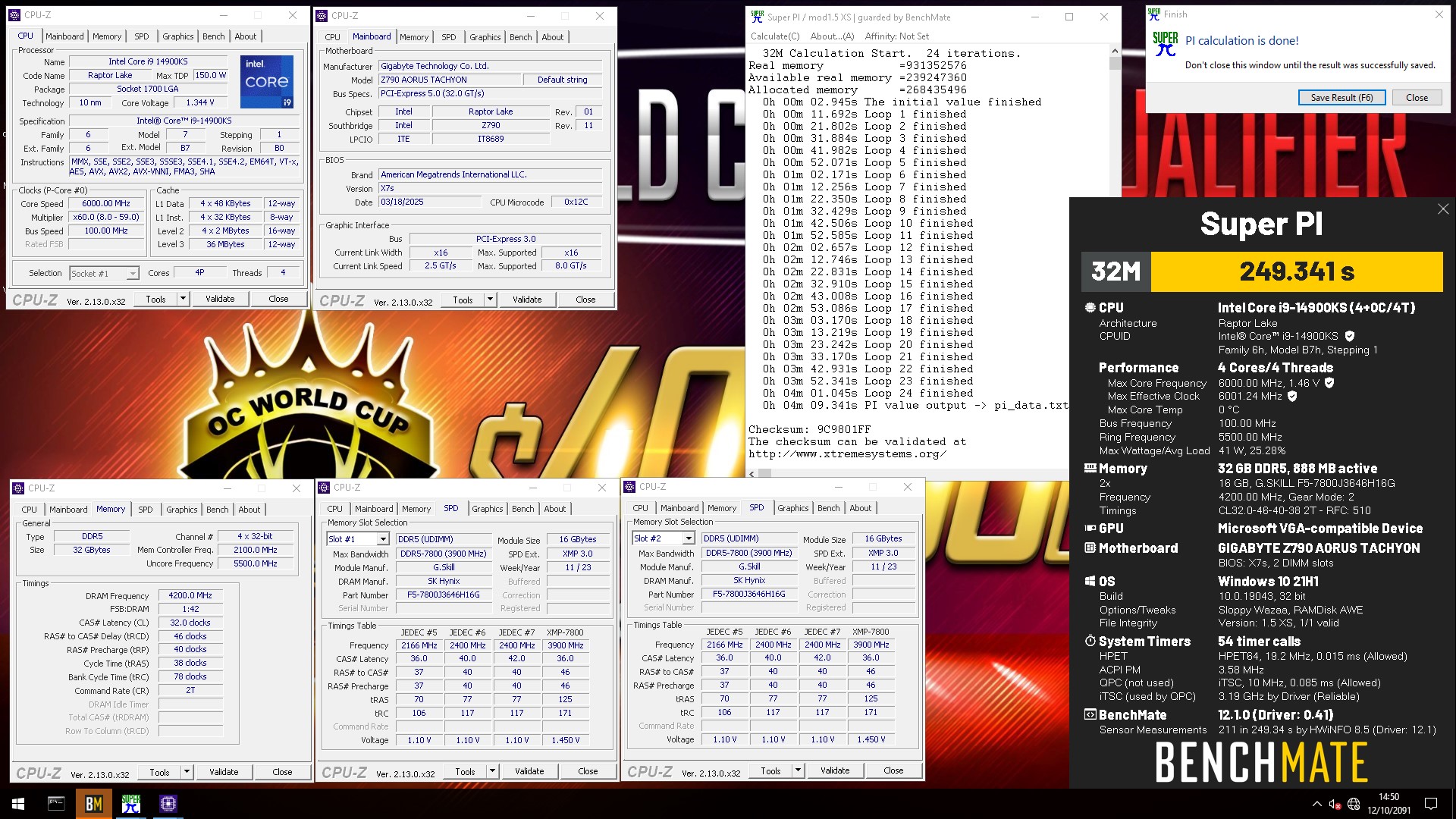Select About tab in Slot #2 SPD window
The height and width of the screenshot is (819, 1456).
(860, 508)
